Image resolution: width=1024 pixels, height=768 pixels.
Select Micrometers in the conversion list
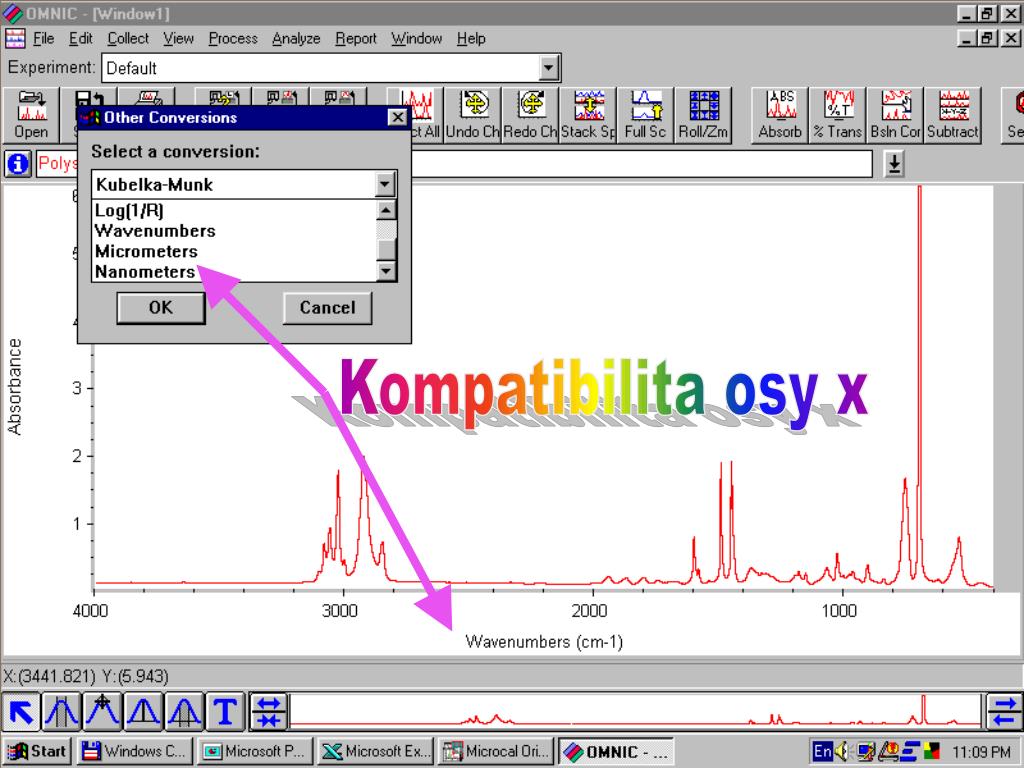click(x=234, y=251)
